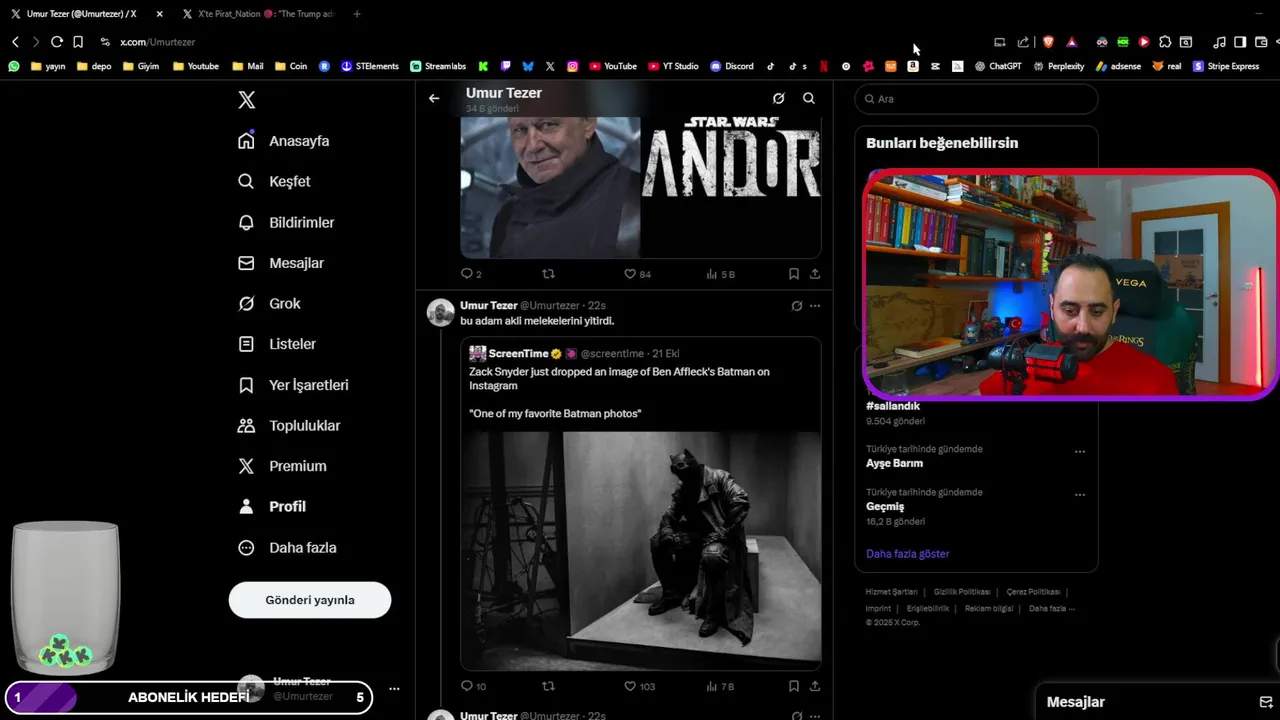Bookmark the Andor image post
This screenshot has height=720, width=1280.
point(794,274)
